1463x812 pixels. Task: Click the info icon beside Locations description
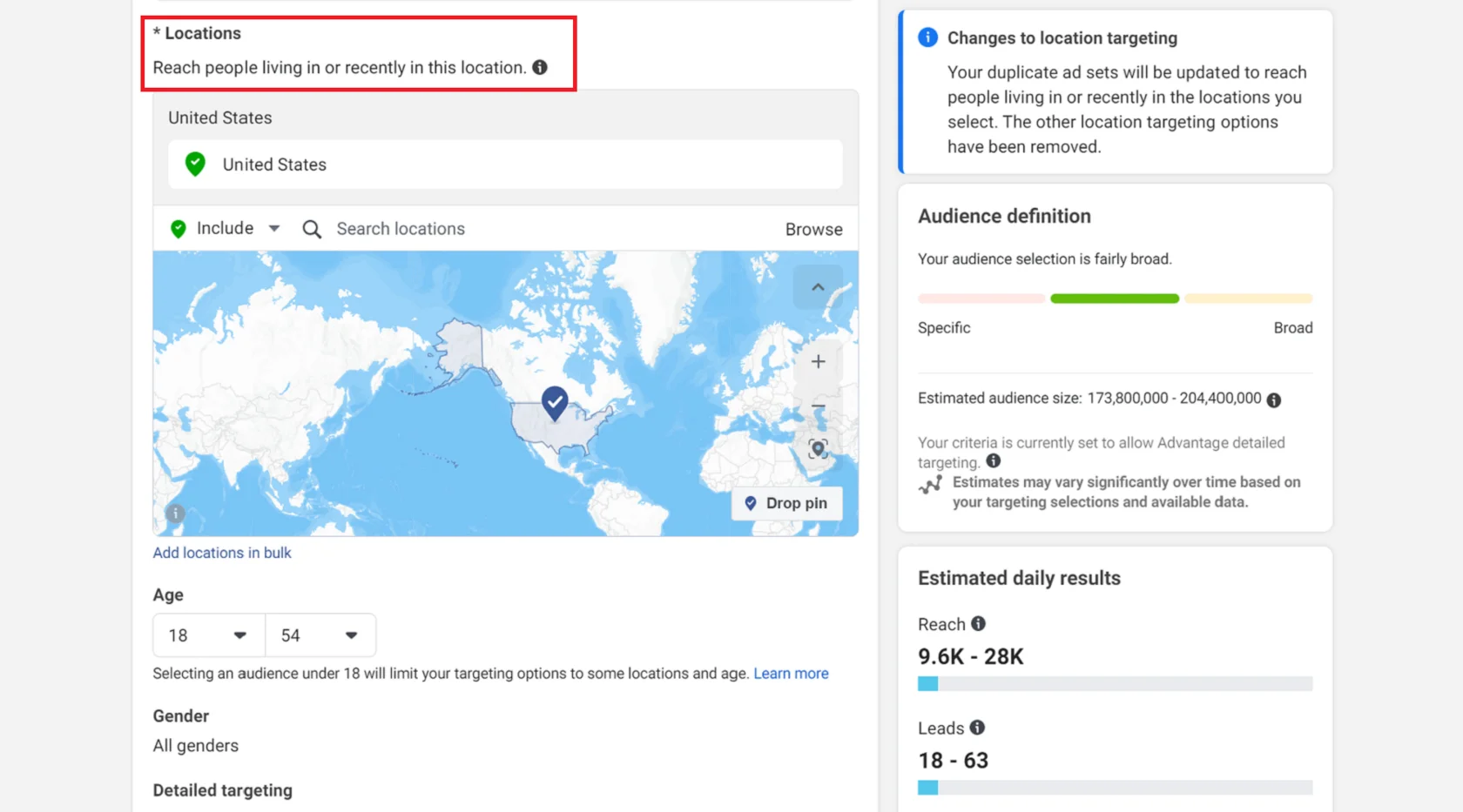coord(540,67)
